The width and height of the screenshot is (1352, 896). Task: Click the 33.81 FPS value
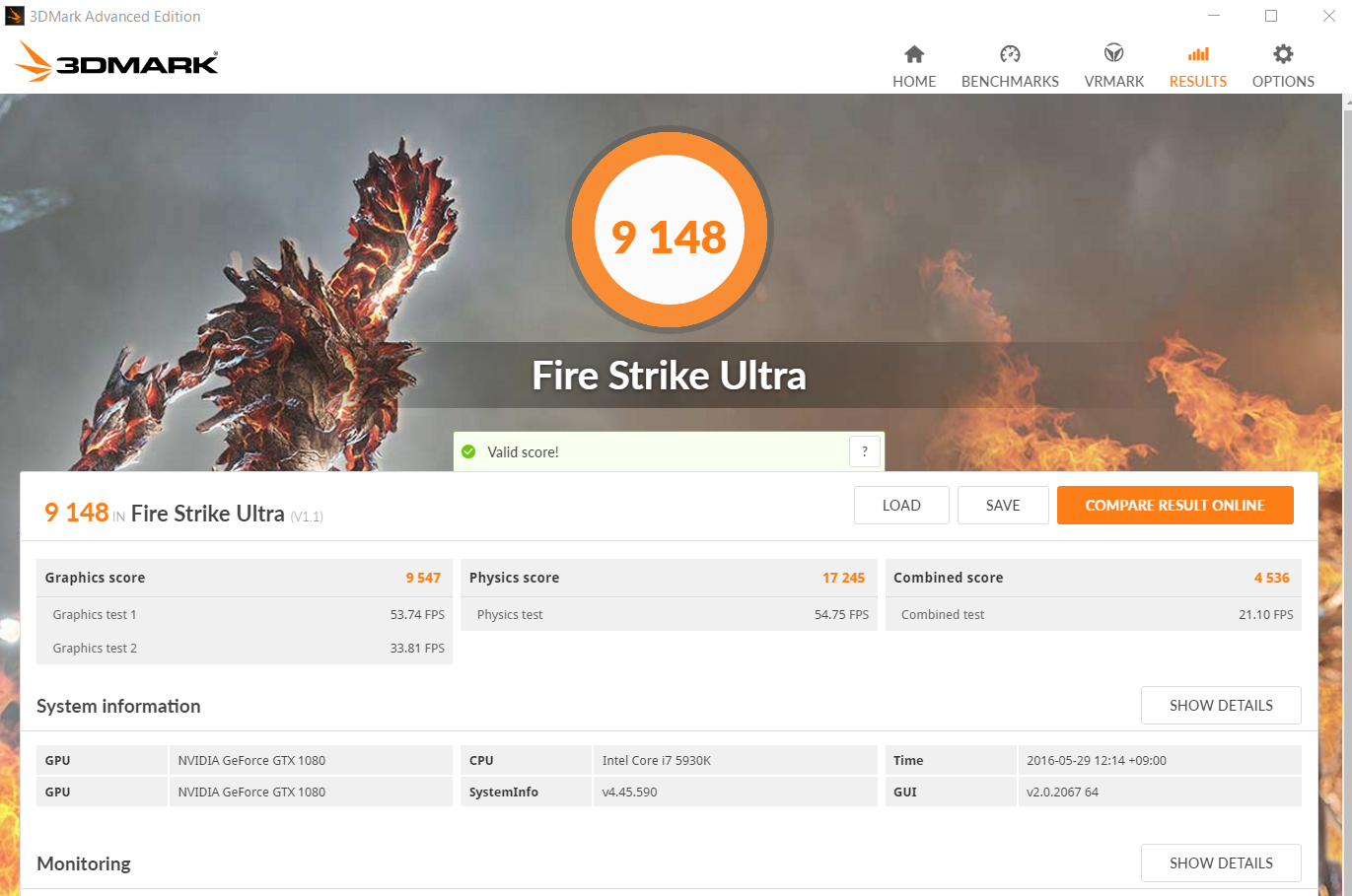pos(417,648)
